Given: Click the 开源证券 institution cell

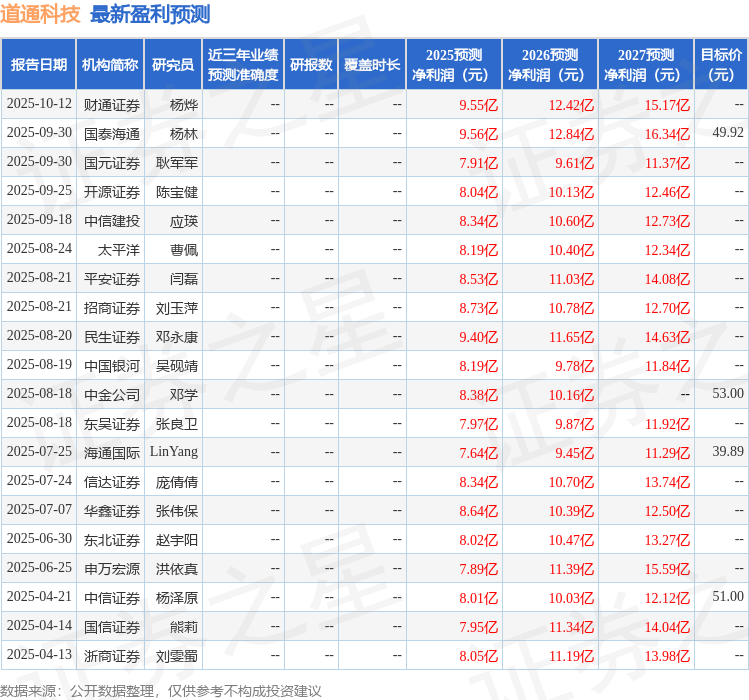Looking at the screenshot, I should click(x=112, y=192).
